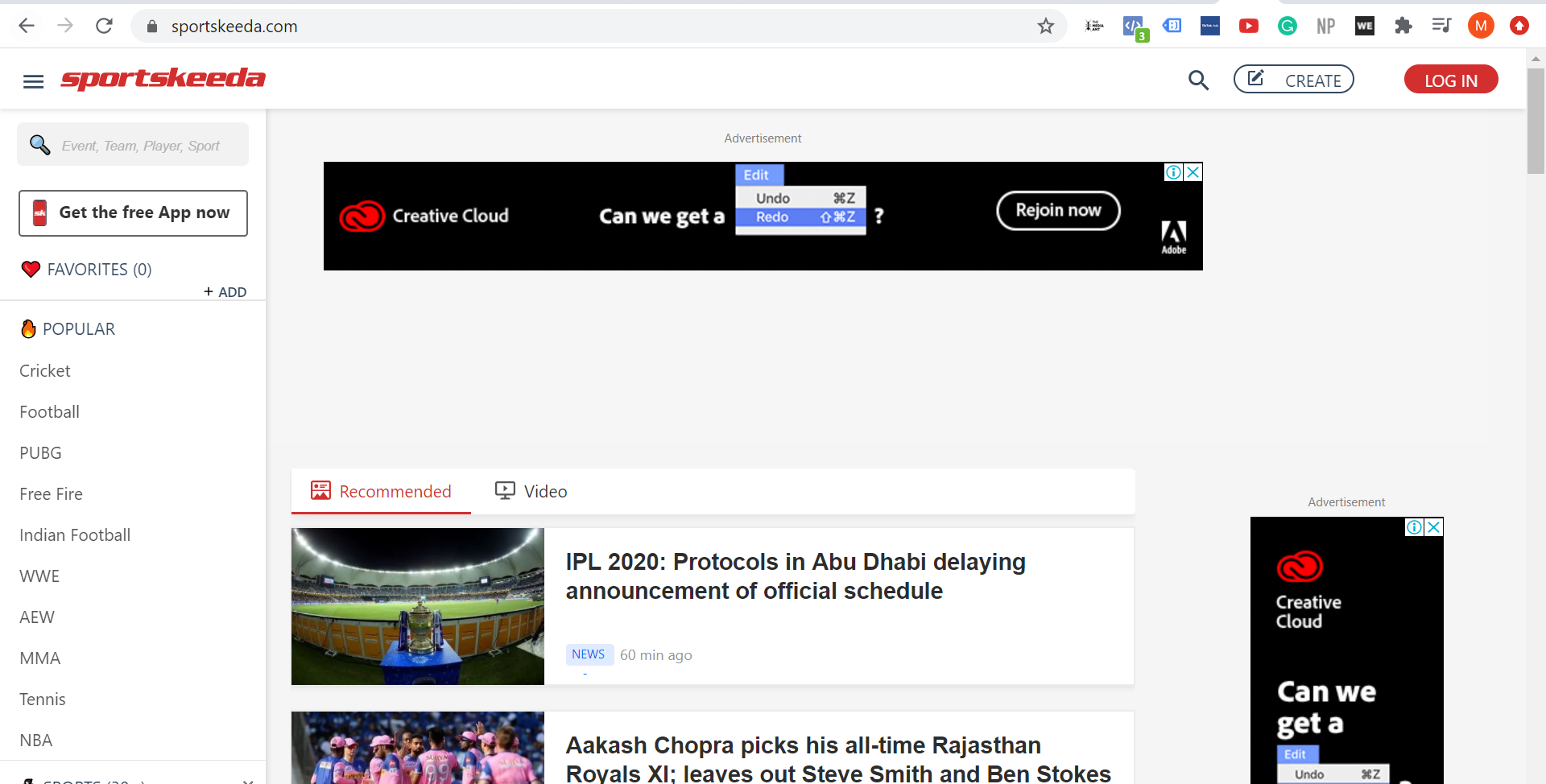Open the Cricket category link
This screenshot has width=1546, height=784.
coord(44,370)
